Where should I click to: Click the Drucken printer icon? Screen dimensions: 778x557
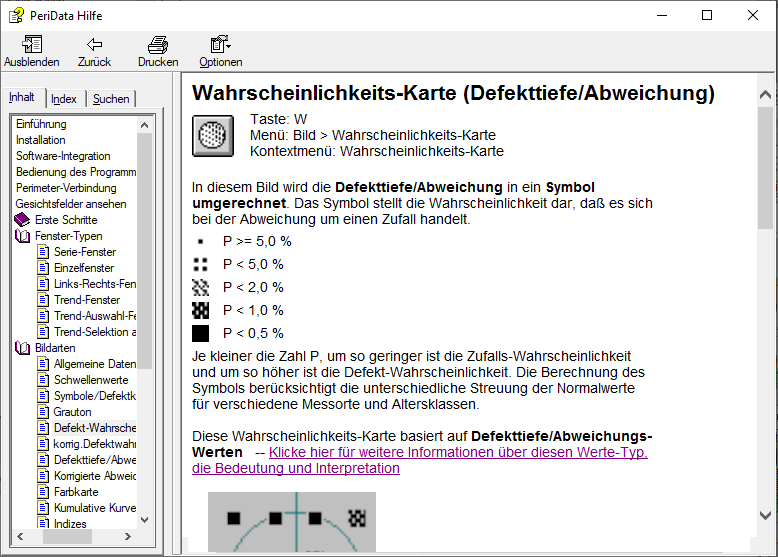158,45
